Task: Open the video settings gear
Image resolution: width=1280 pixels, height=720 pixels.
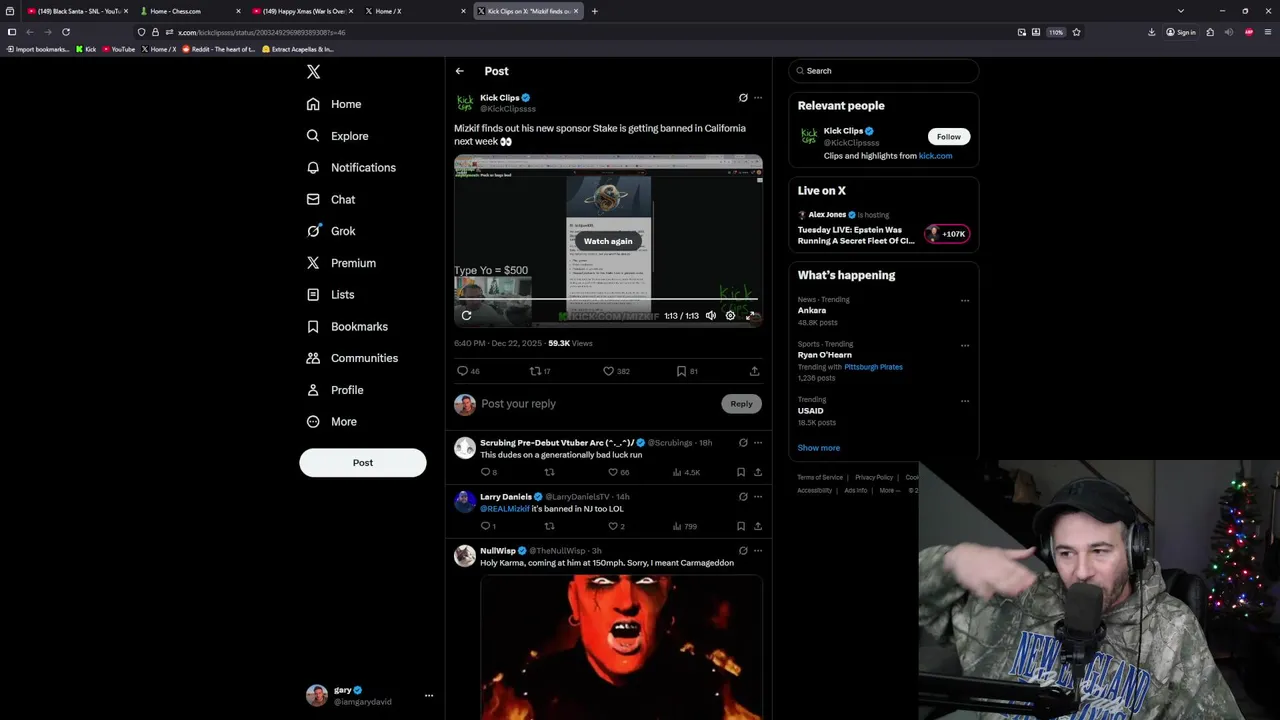Action: point(730,315)
